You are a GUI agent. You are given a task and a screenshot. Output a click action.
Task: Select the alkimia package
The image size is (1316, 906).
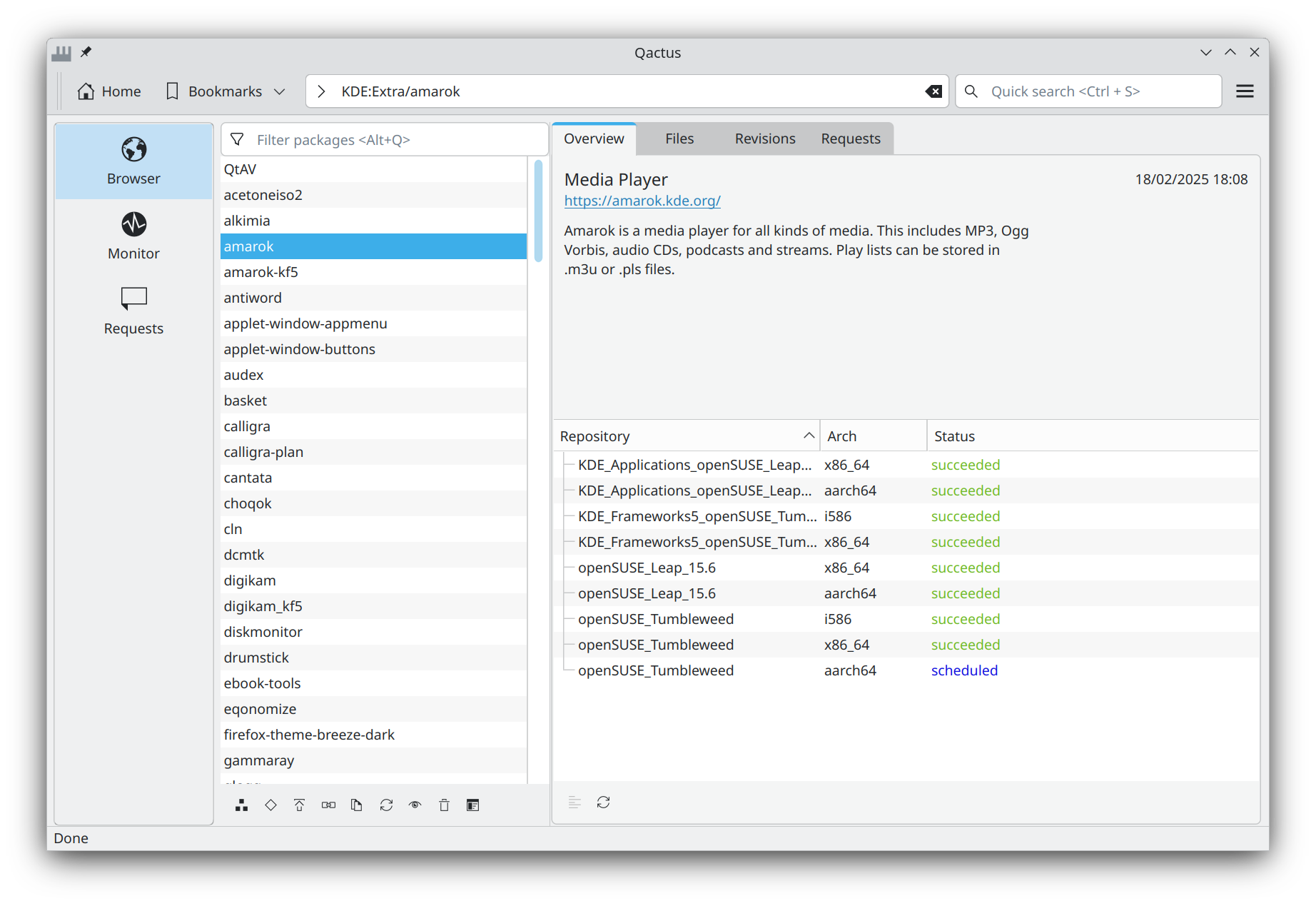373,221
